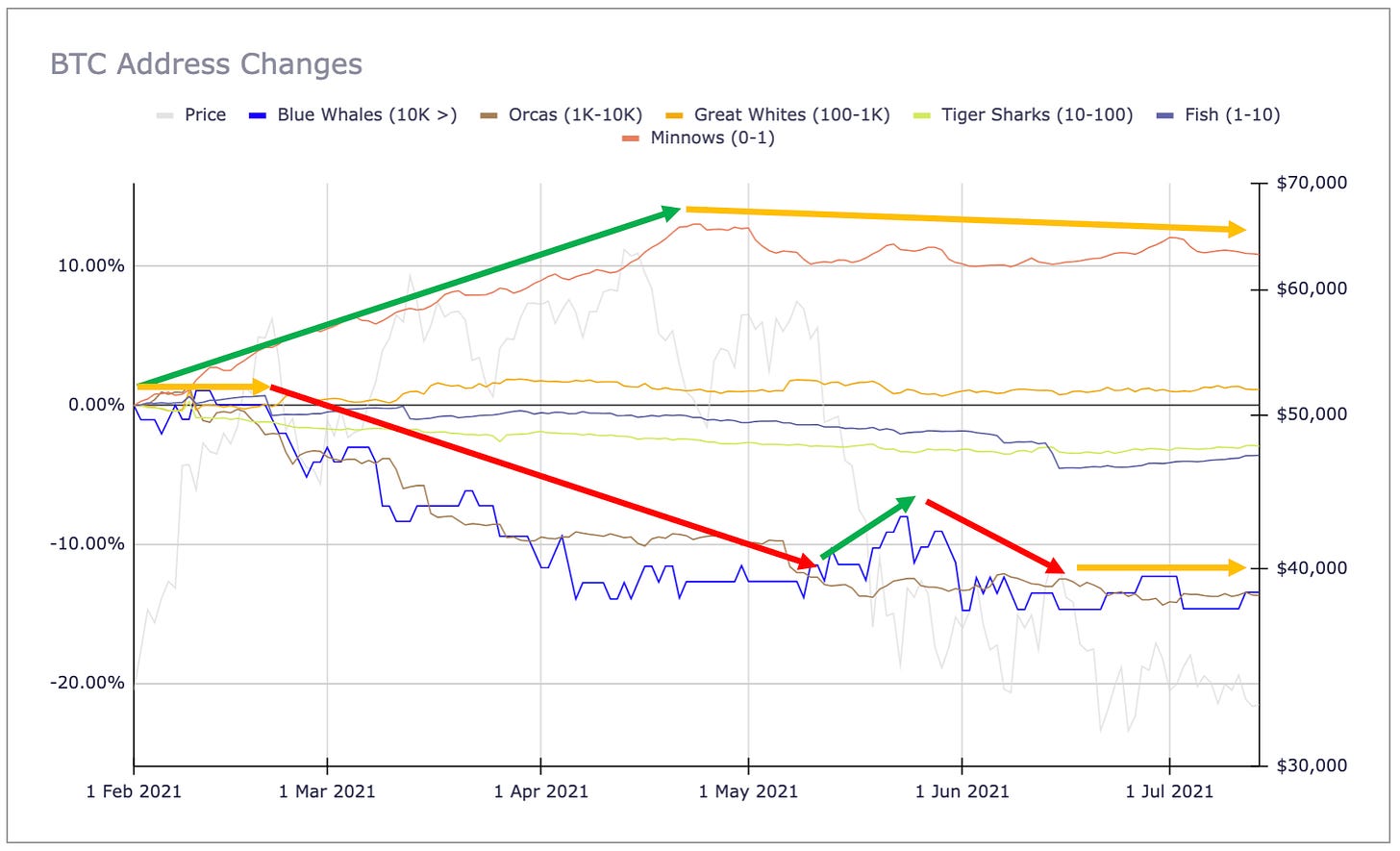Click the Great Whites orange color swatch
Viewport: 1400px width, 851px height.
tap(673, 115)
